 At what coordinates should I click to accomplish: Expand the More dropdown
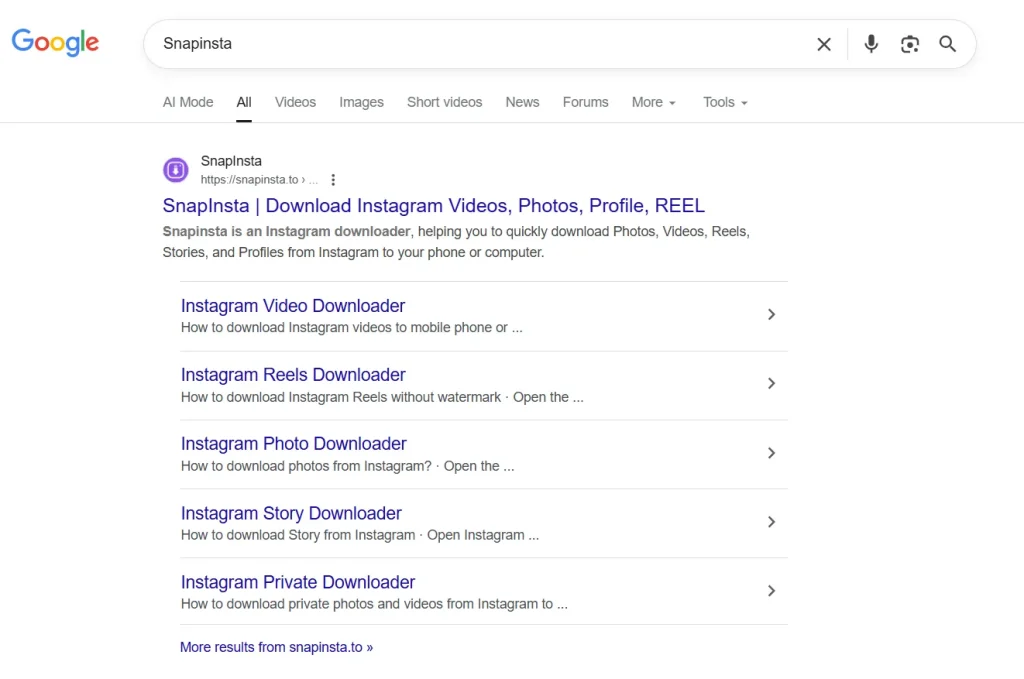pos(653,103)
